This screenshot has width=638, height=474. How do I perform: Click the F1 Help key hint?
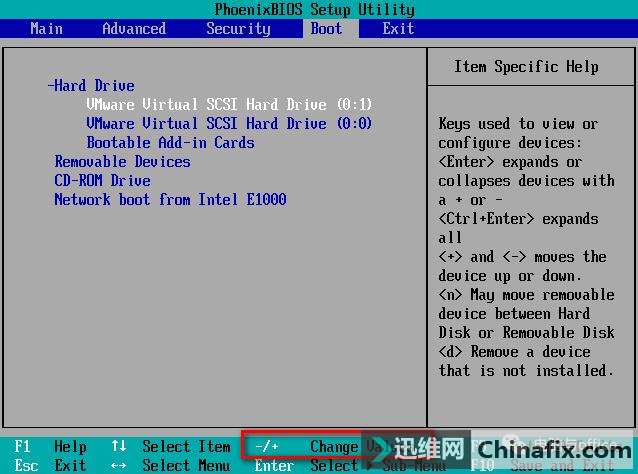(50, 446)
